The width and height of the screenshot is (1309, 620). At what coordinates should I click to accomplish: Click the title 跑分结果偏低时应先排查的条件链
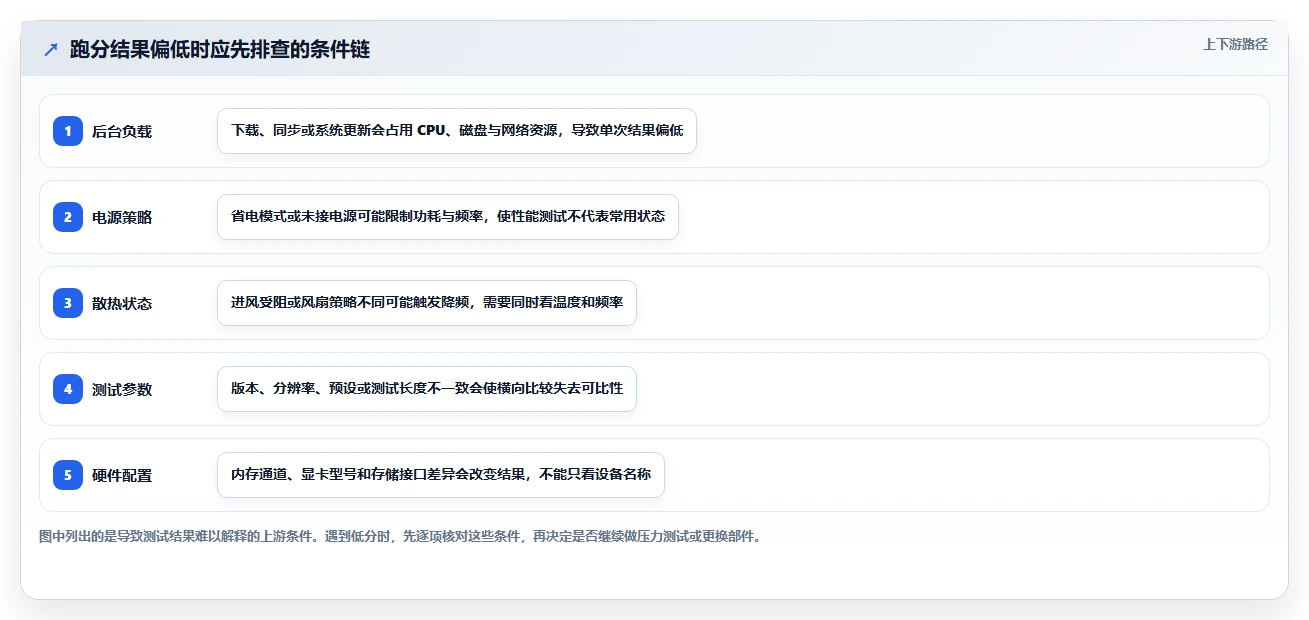(220, 49)
